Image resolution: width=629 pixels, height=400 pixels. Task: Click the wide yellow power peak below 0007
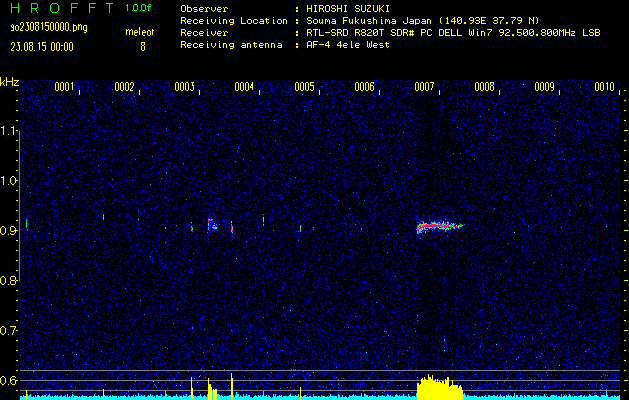tap(435, 388)
